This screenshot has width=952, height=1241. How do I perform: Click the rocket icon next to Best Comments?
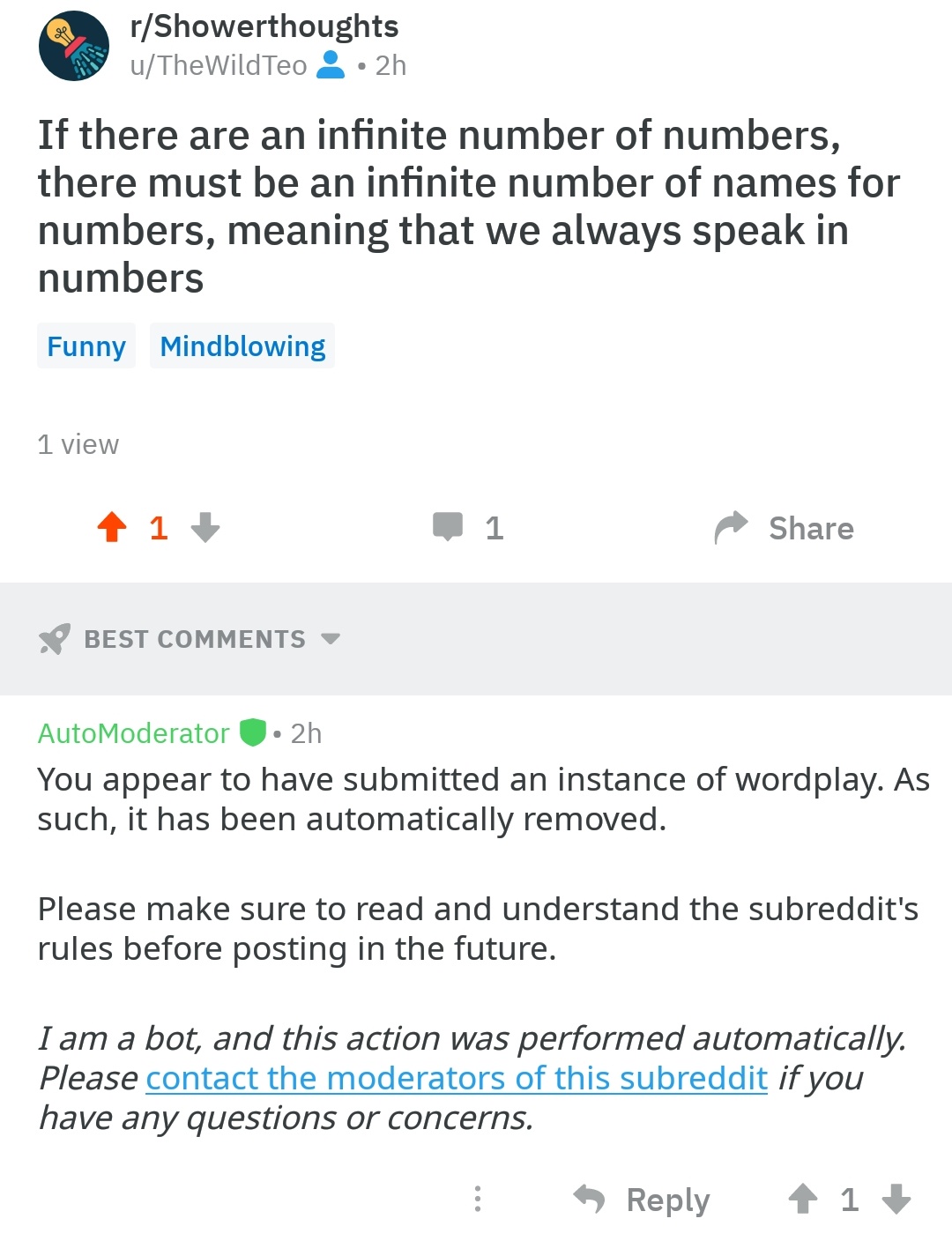click(53, 638)
